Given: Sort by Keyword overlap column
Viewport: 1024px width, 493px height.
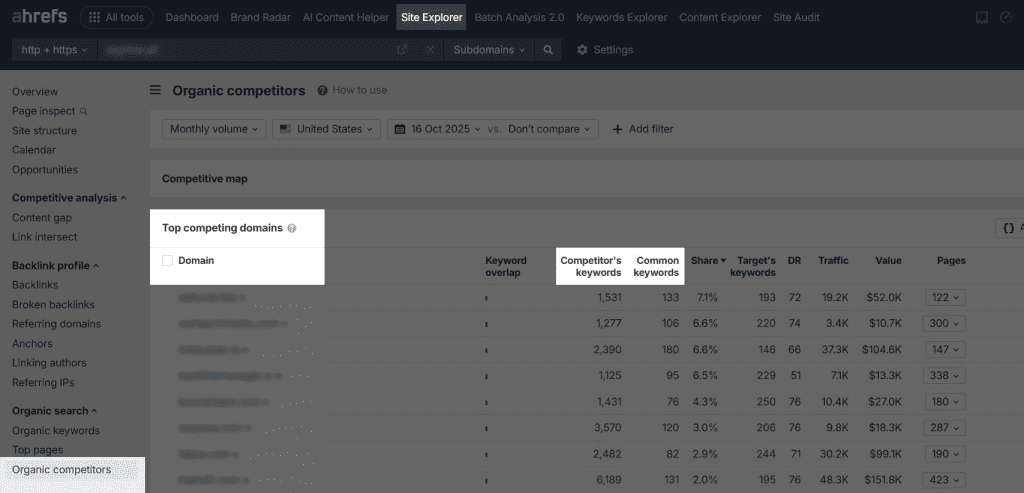Looking at the screenshot, I should [x=506, y=266].
